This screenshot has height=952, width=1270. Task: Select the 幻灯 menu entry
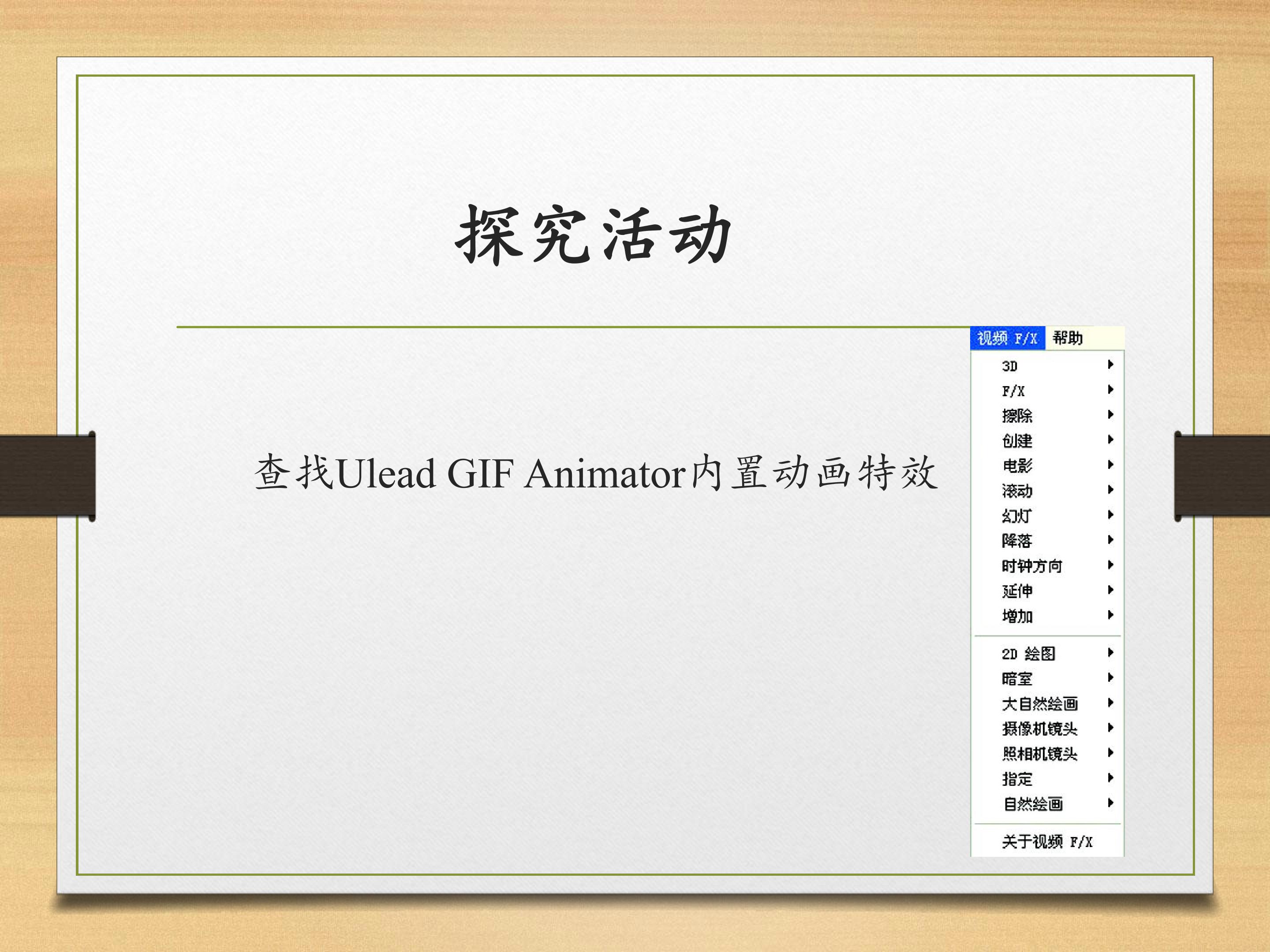pos(1047,515)
